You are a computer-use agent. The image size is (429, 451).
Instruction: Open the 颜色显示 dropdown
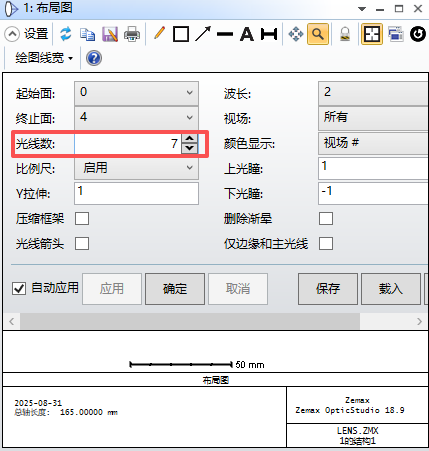tap(373, 143)
